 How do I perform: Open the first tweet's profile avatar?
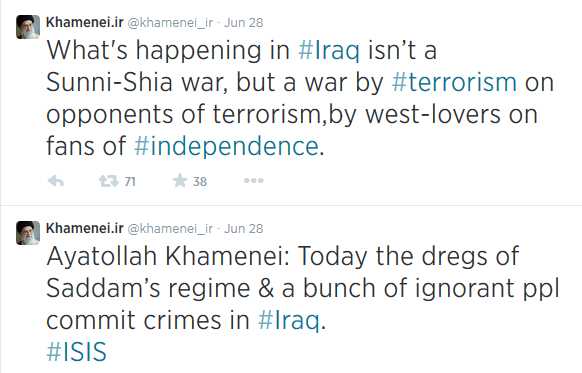click(28, 27)
